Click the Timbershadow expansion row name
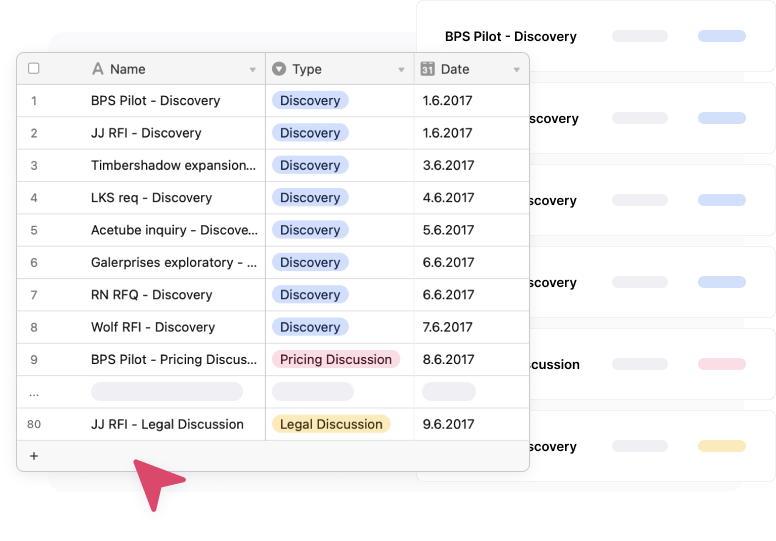Screen dimensions: 776x541 (172, 165)
